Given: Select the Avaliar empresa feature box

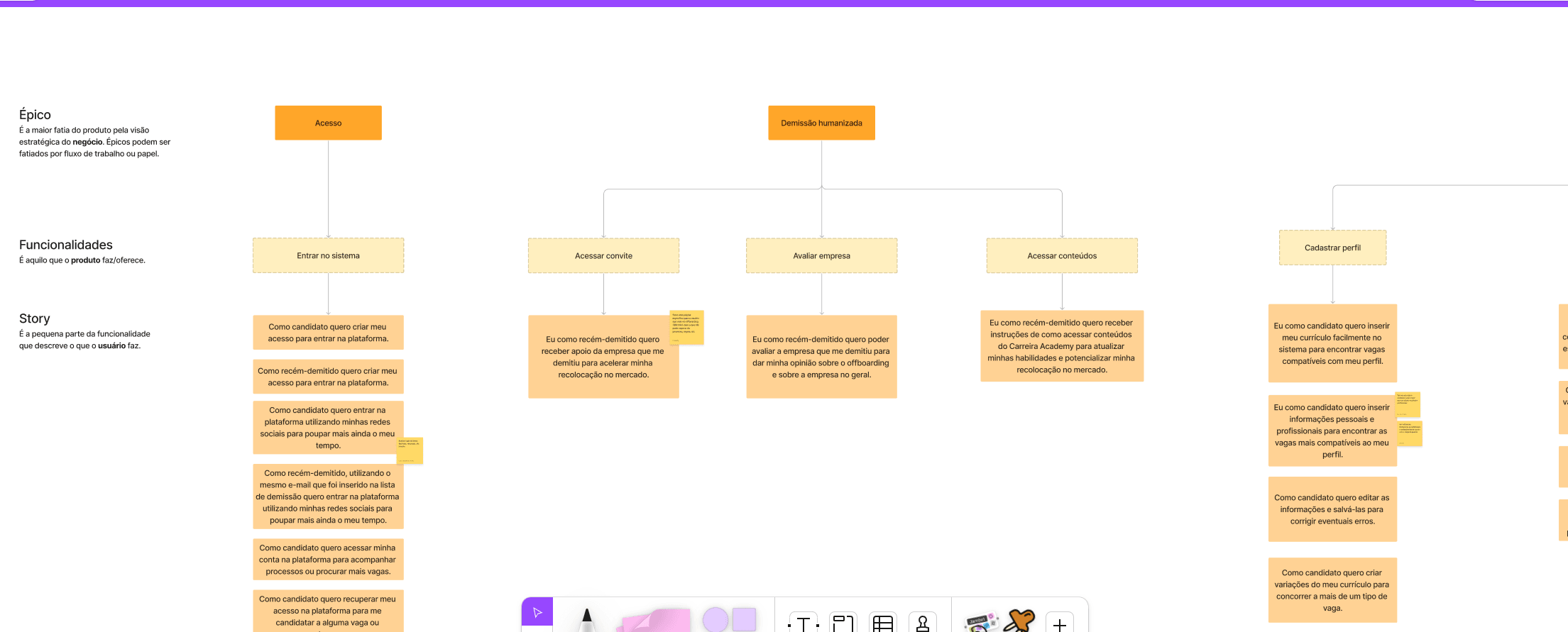Looking at the screenshot, I should [821, 255].
